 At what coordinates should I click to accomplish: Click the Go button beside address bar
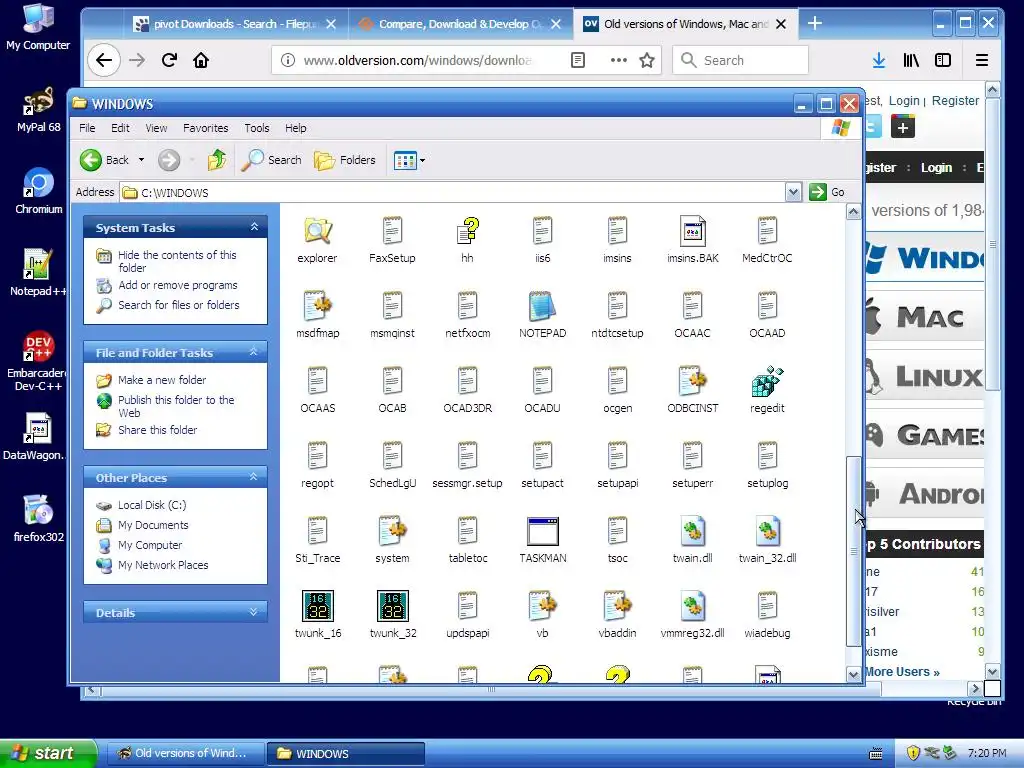point(827,193)
